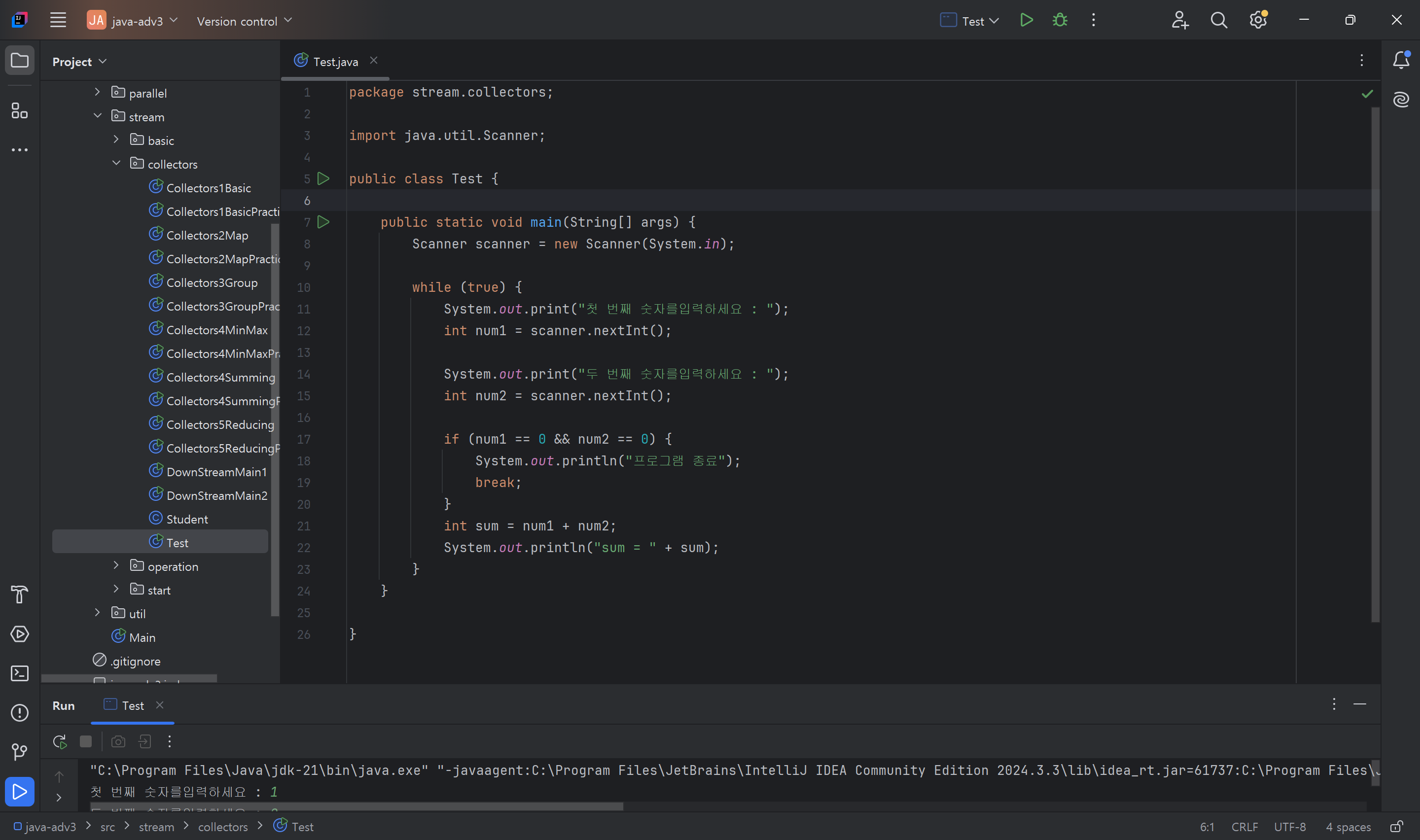Screen dimensions: 1420x840
Task: Collapse the stream folder
Action: pyautogui.click(x=97, y=116)
